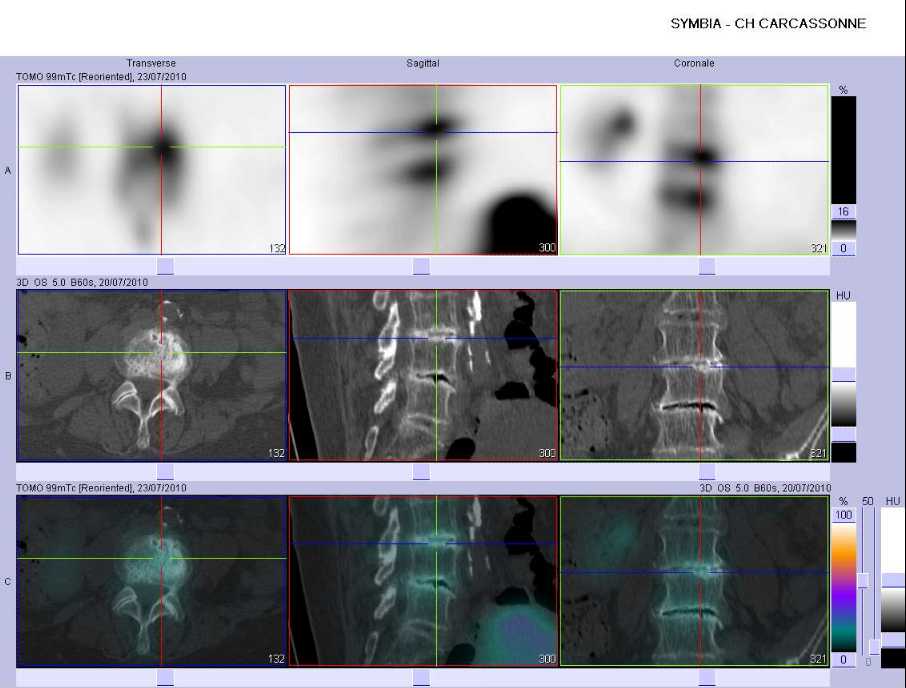Click the upper threshold value 16 in row A
Screen dimensions: 906x688
(x=843, y=211)
